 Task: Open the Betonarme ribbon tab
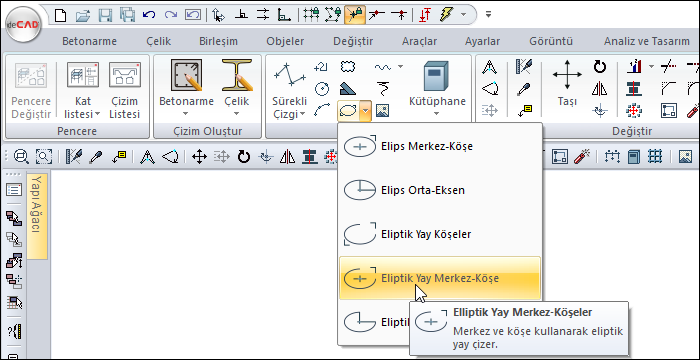point(89,42)
